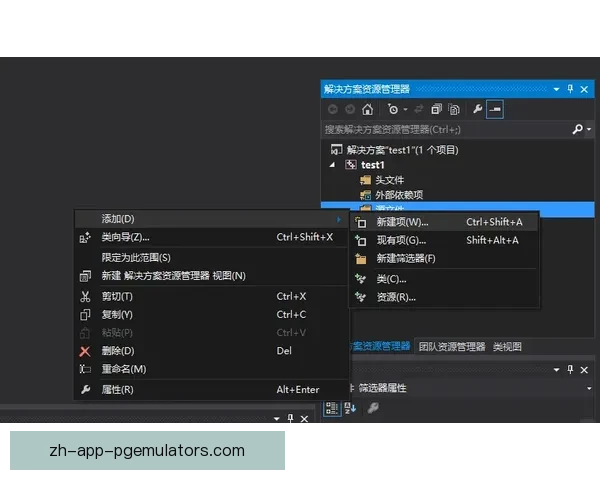Close the 解决方案资源管理器 panel
Viewport: 600px width, 480px height.
(x=584, y=89)
